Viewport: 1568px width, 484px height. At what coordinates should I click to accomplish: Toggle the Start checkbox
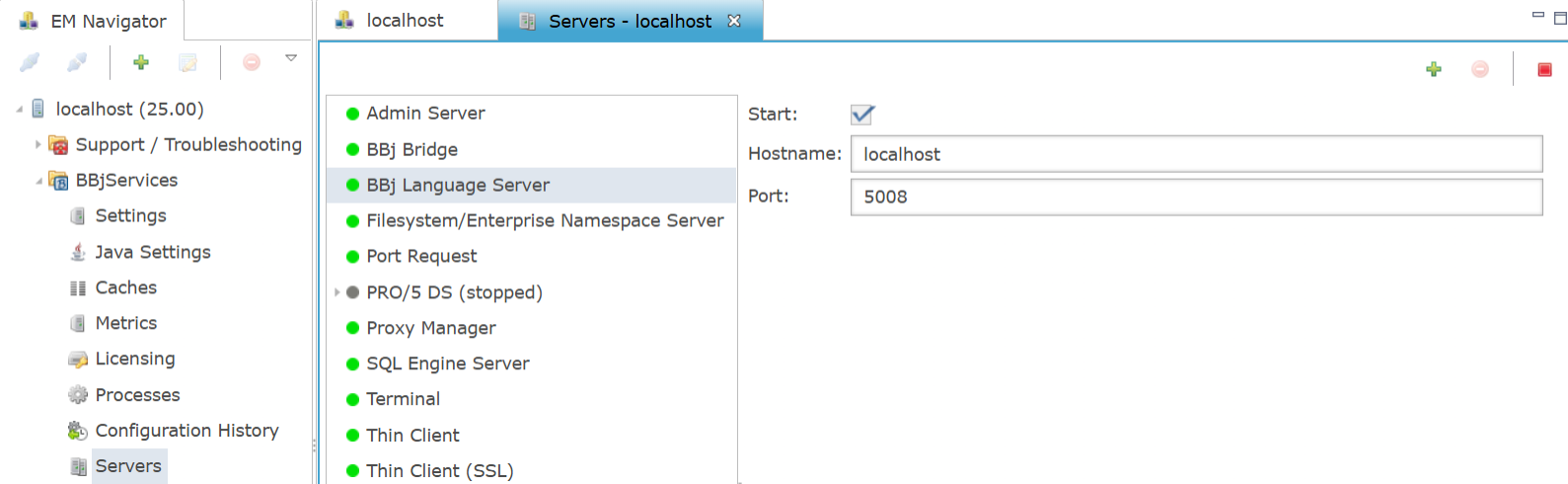click(862, 115)
